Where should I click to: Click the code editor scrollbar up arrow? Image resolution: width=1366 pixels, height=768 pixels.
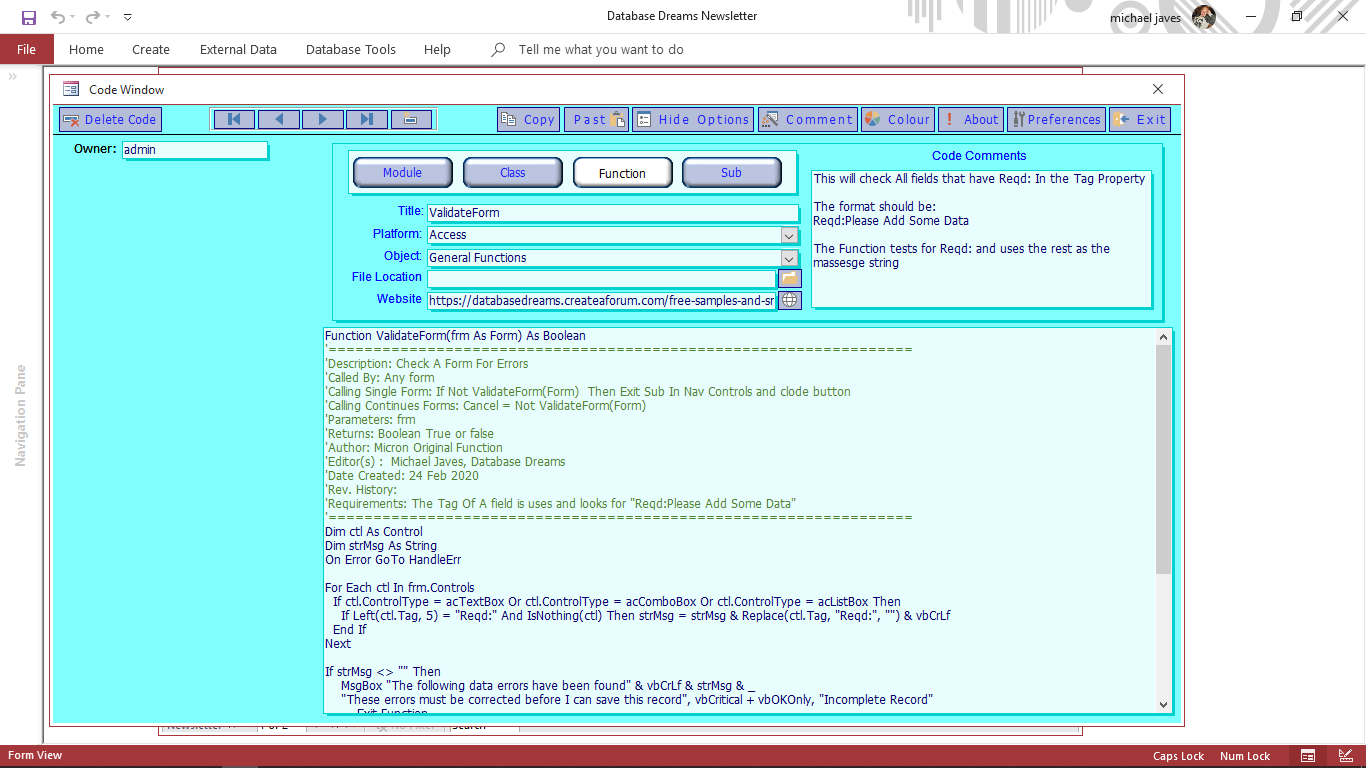pyautogui.click(x=1163, y=338)
